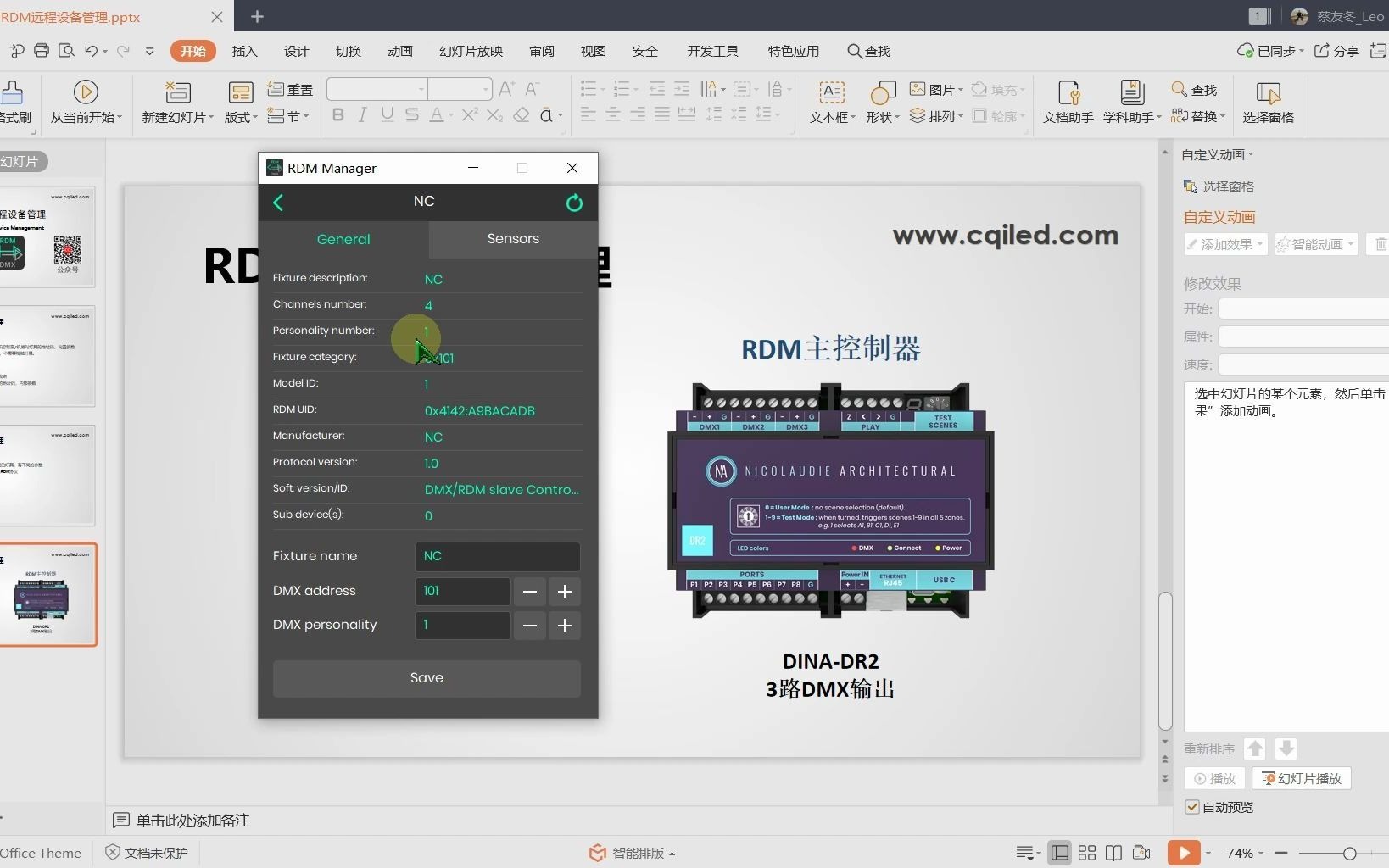Refresh the RDM Manager device info
Screen dimensions: 1389x868
(574, 203)
